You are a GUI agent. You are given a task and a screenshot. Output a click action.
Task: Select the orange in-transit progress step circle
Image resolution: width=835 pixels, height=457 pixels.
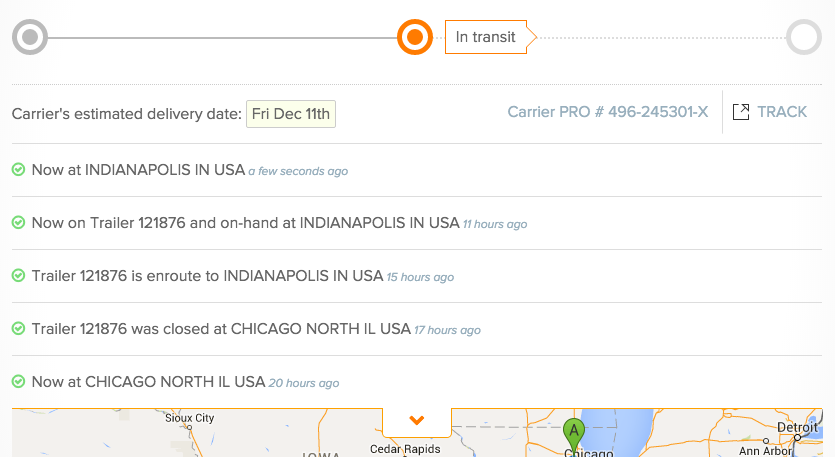415,37
